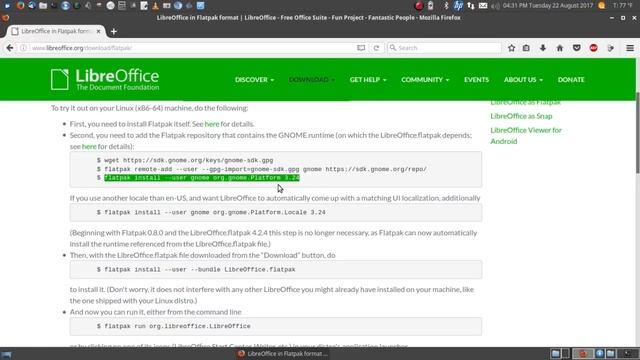Open the battery indicator tray icon
This screenshot has width=640, height=360.
coord(431,6)
